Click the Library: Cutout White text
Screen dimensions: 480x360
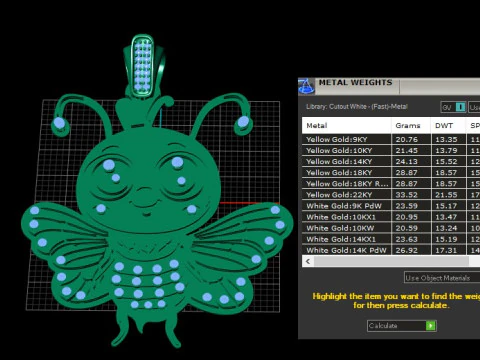coord(357,107)
